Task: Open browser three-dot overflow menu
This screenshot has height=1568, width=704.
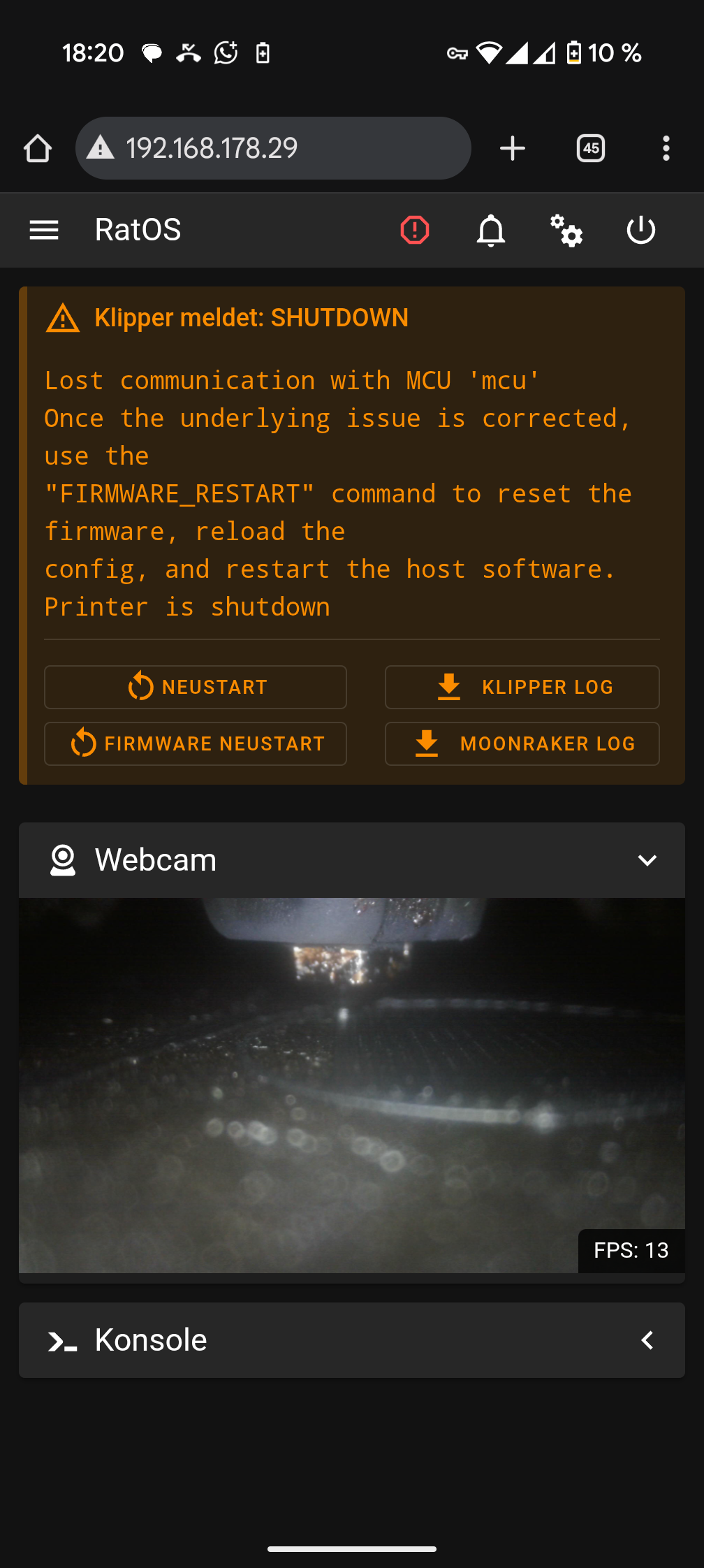Action: tap(666, 148)
